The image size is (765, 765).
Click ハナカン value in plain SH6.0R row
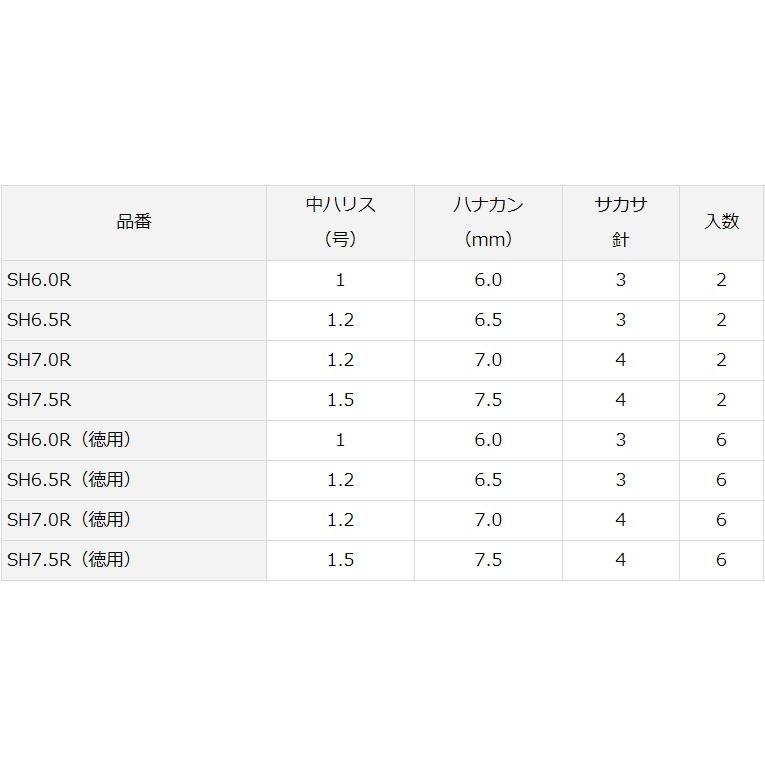(488, 280)
